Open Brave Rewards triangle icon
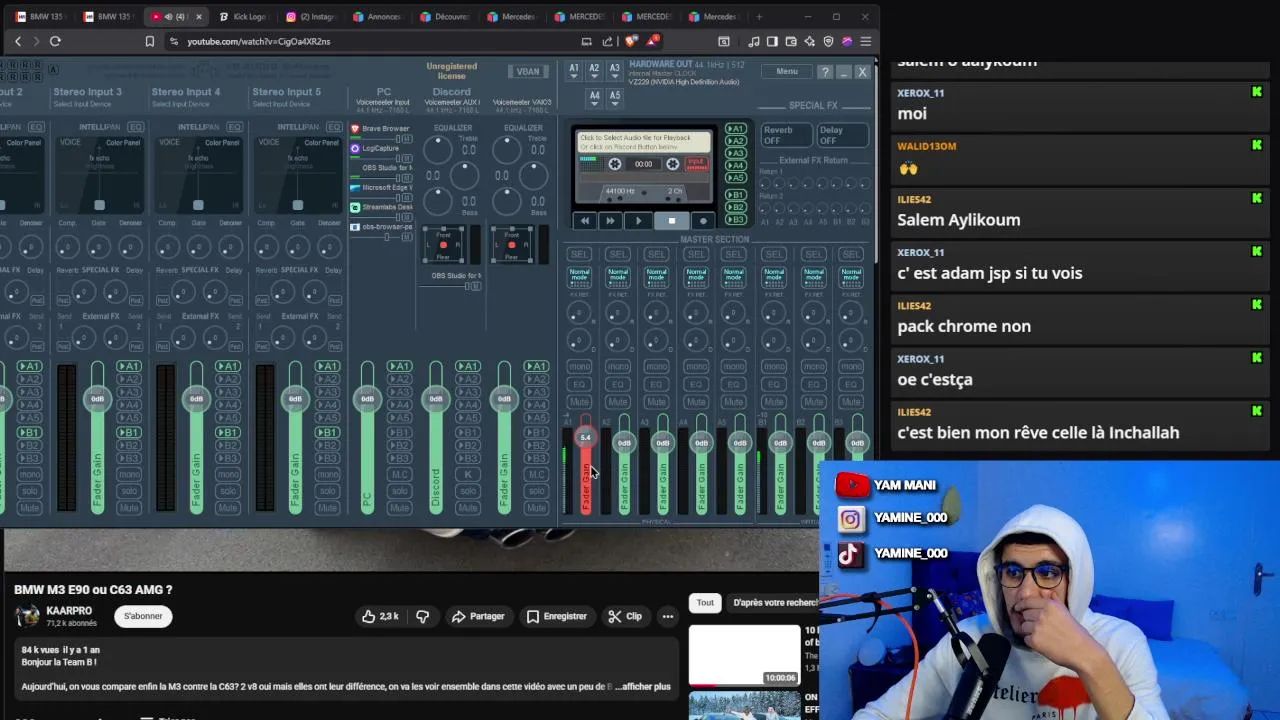The height and width of the screenshot is (720, 1280). coord(652,41)
